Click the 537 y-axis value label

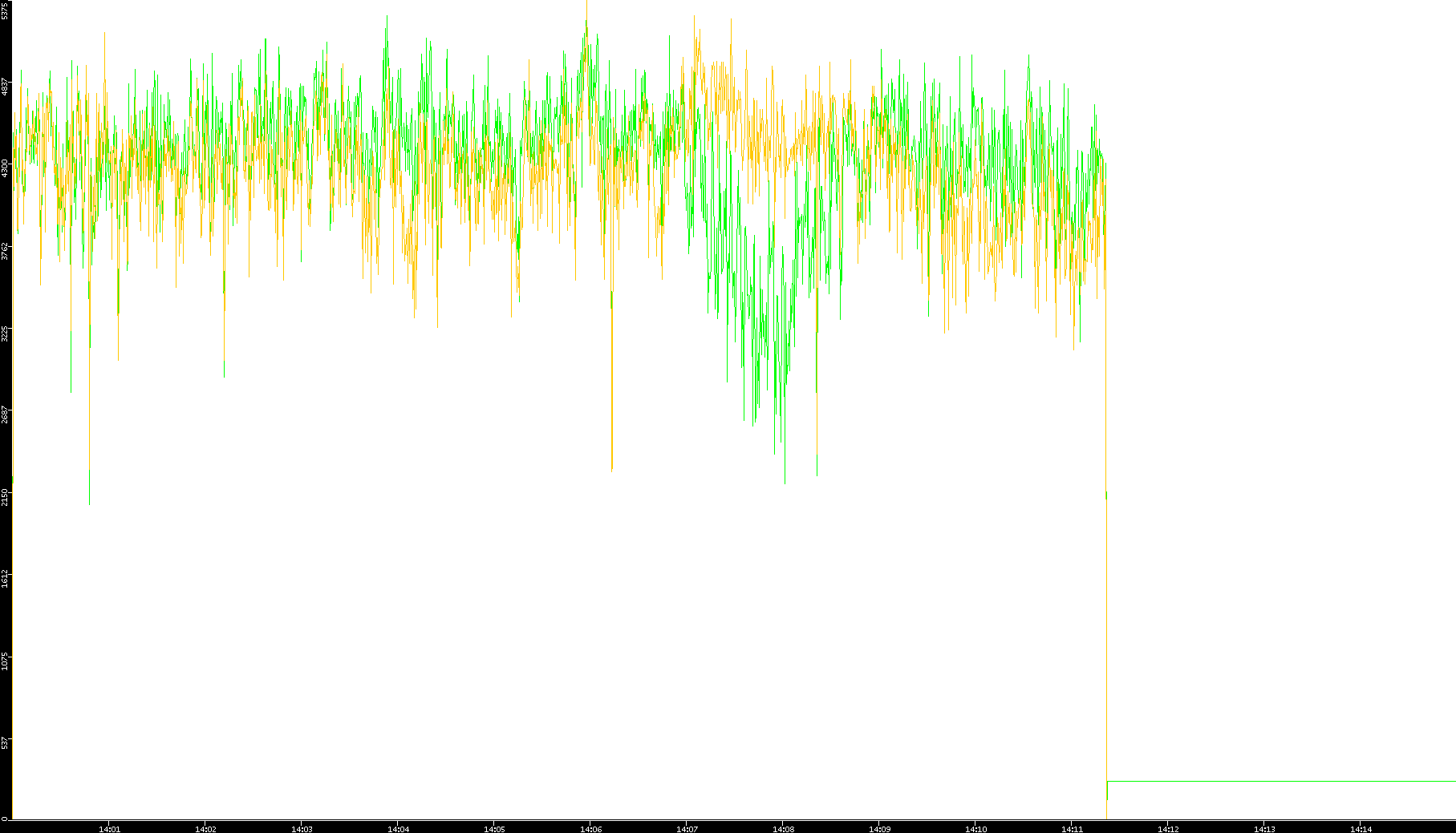coord(5,745)
